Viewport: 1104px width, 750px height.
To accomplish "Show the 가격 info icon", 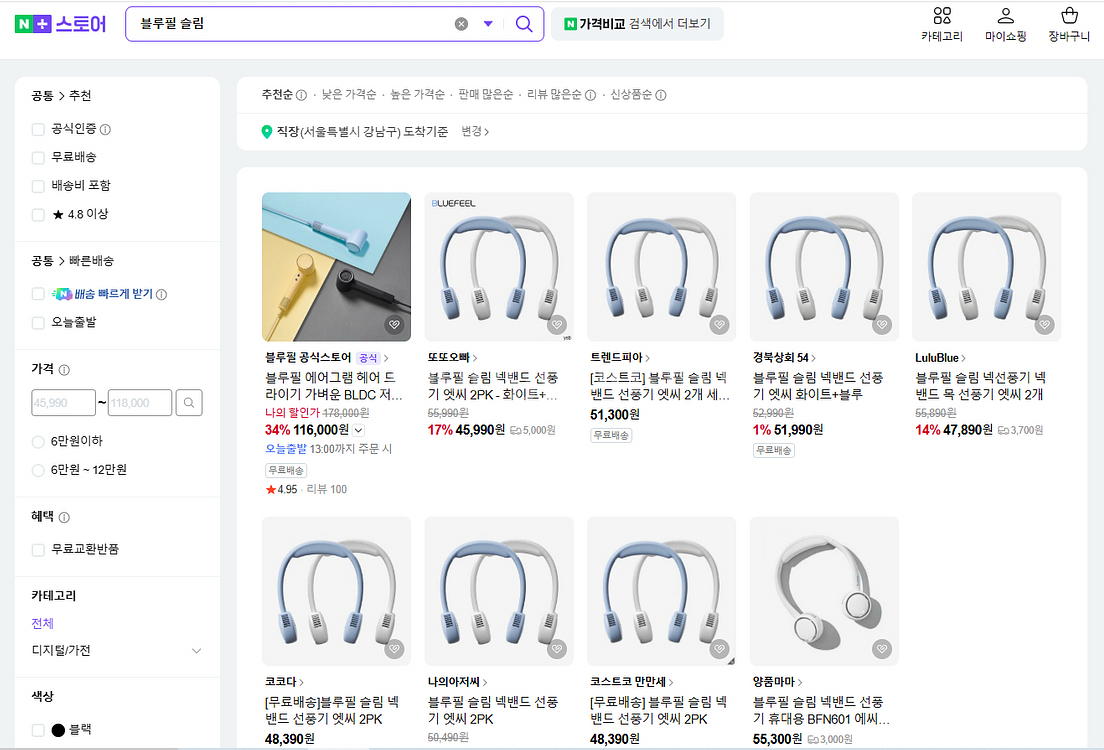I will pyautogui.click(x=64, y=370).
